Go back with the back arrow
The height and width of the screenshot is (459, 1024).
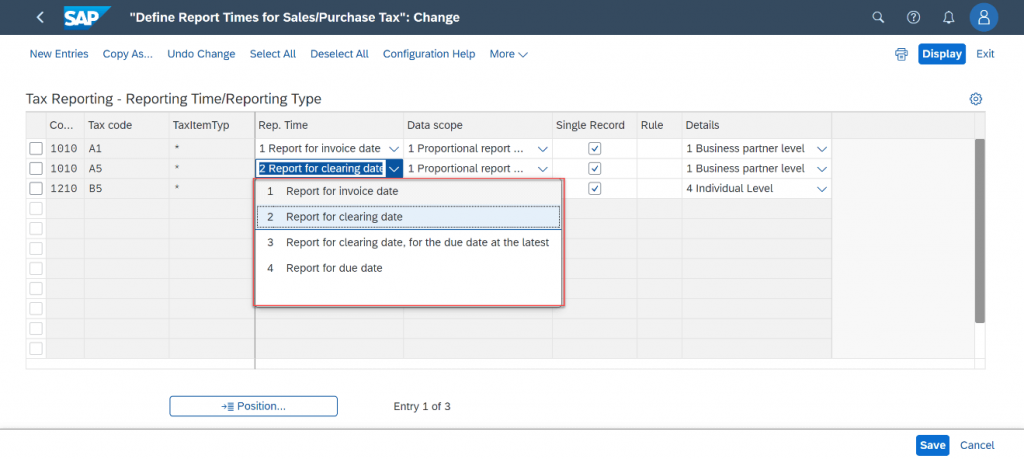point(40,18)
